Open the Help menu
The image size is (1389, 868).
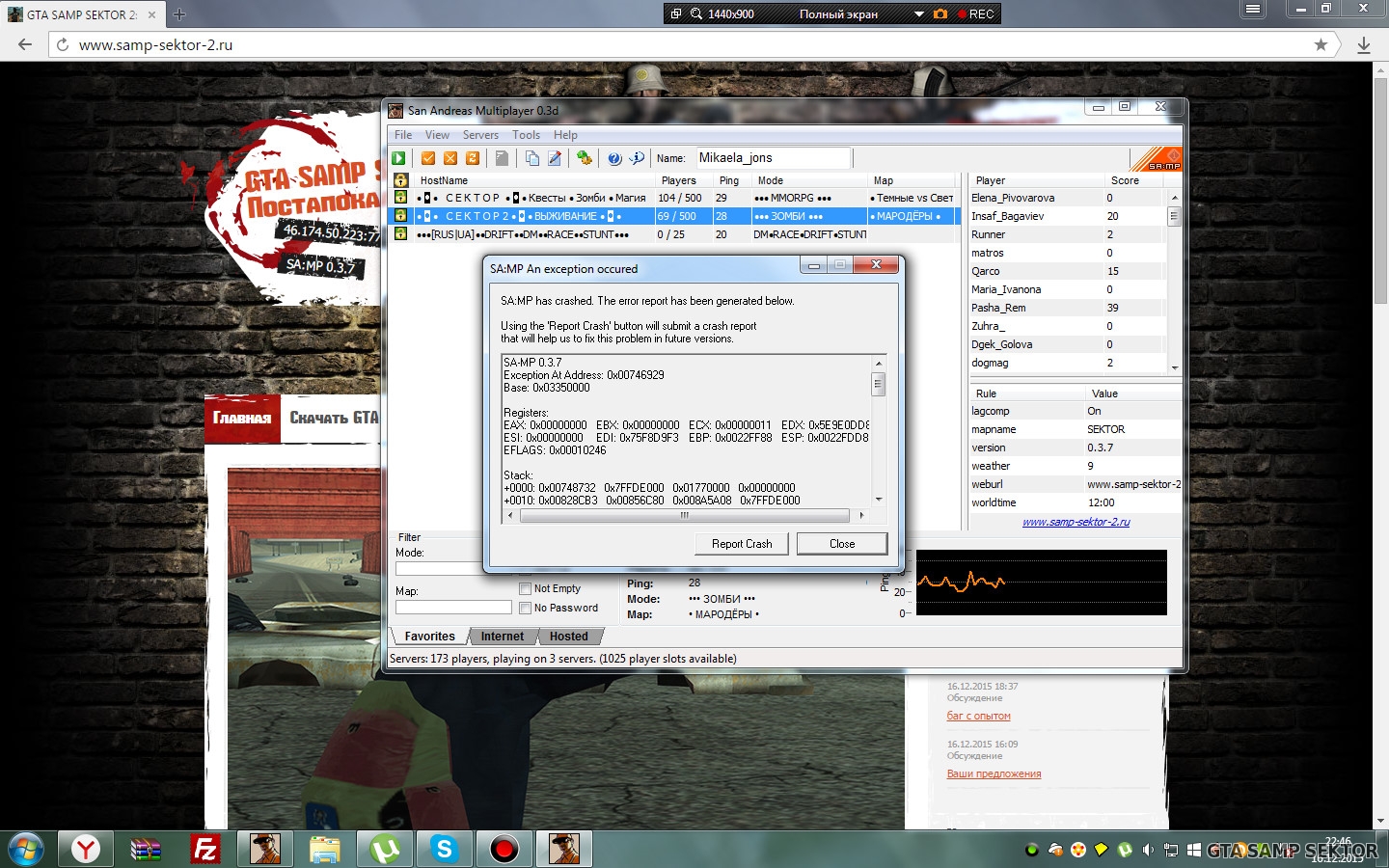point(565,135)
